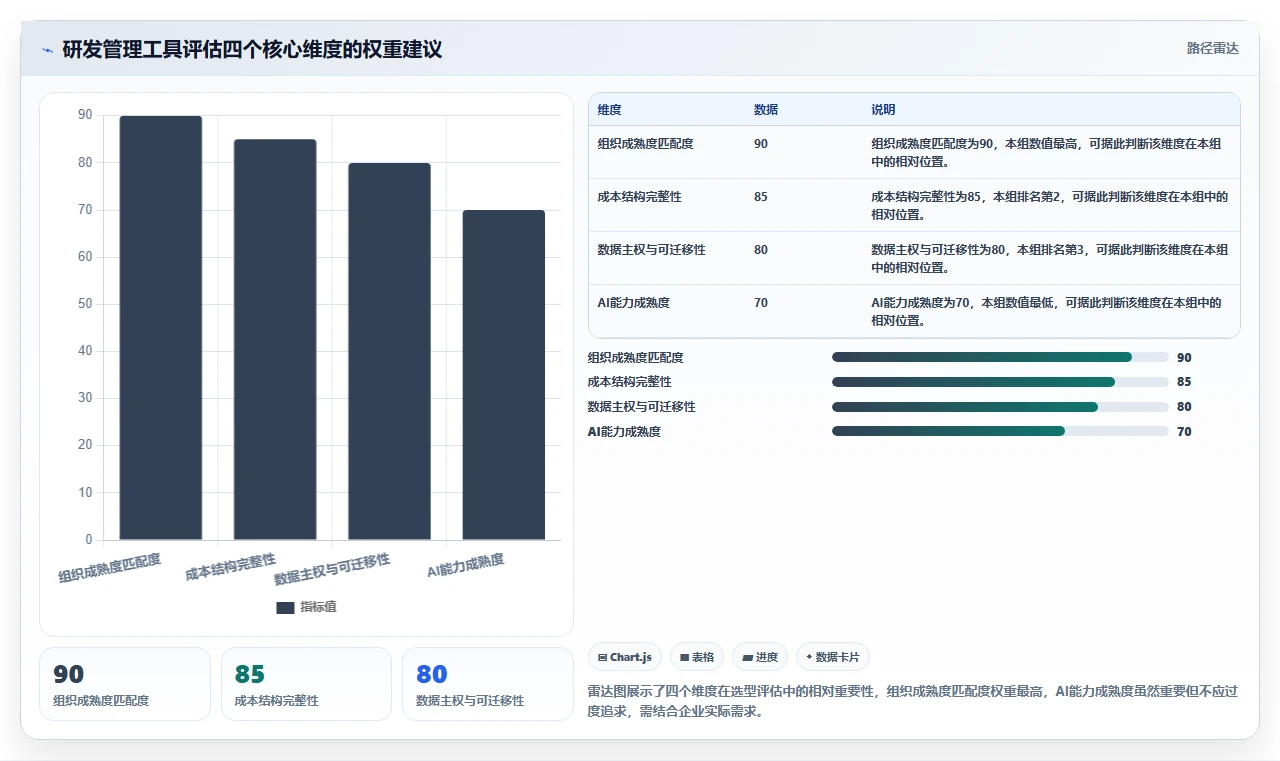Screen dimensions: 1280x761
Task: Click the 组织成熟度匹配度 progress list label
Action: [636, 357]
